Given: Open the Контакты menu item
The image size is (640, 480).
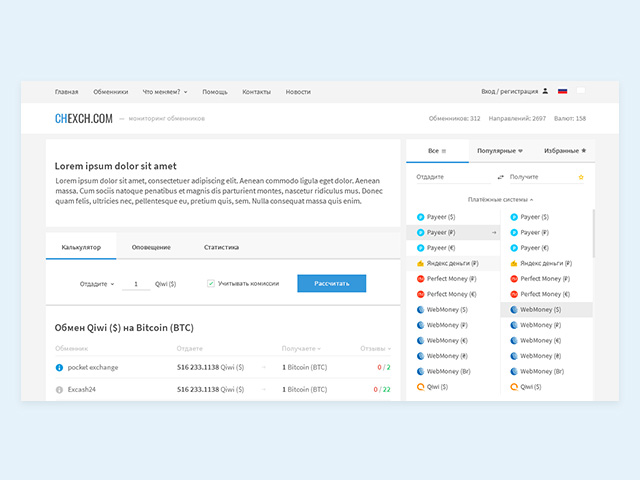Looking at the screenshot, I should pos(256,92).
